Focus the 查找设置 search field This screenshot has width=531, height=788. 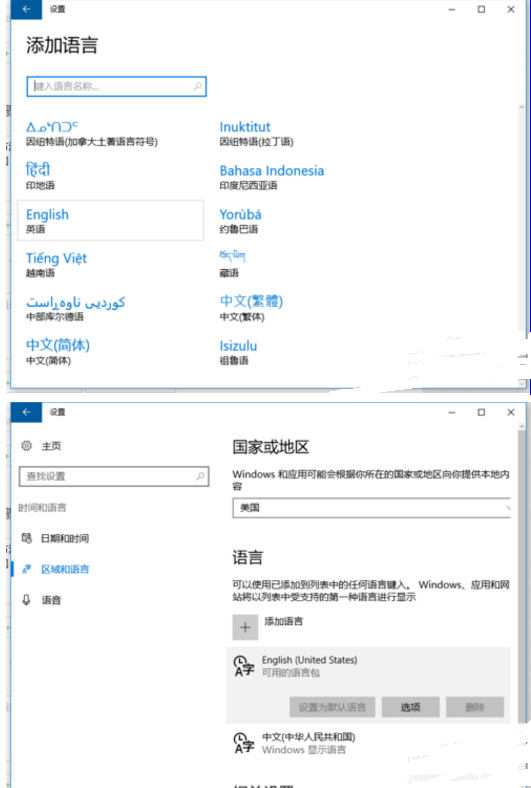click(114, 476)
